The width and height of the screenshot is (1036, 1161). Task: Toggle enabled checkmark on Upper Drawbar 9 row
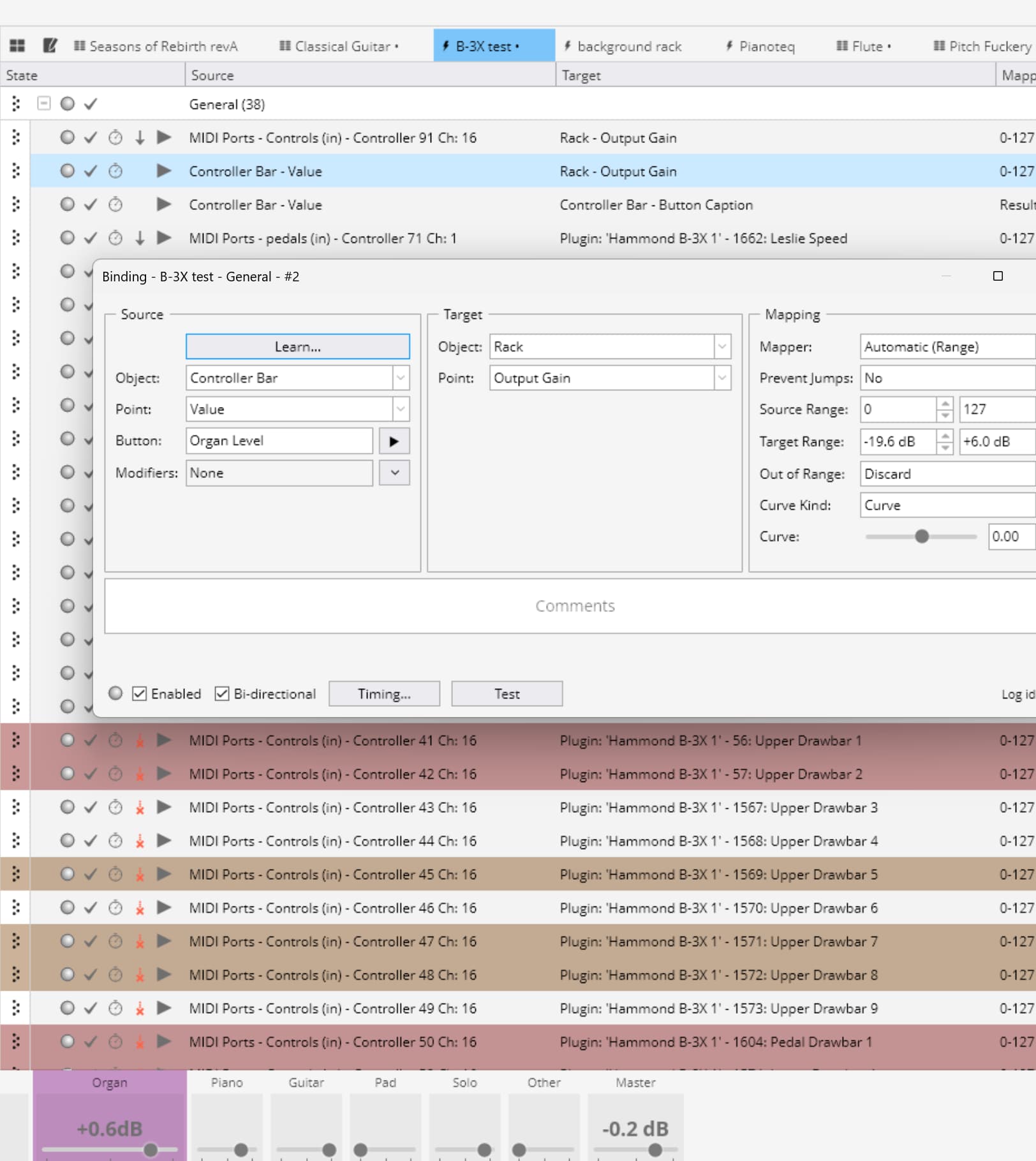point(91,1008)
